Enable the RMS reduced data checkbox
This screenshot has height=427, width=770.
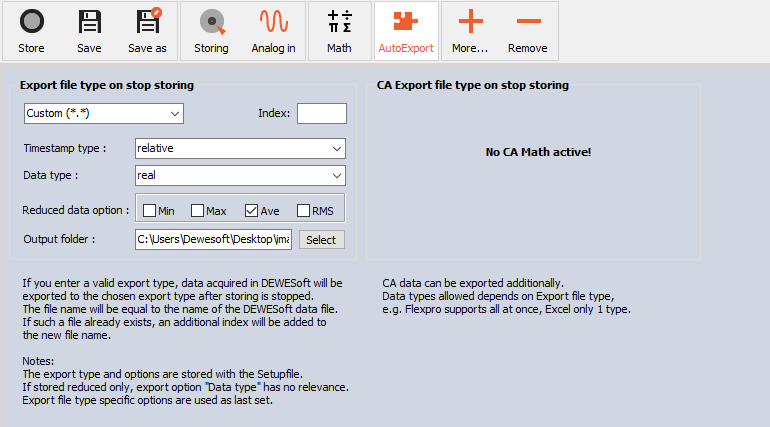click(303, 211)
